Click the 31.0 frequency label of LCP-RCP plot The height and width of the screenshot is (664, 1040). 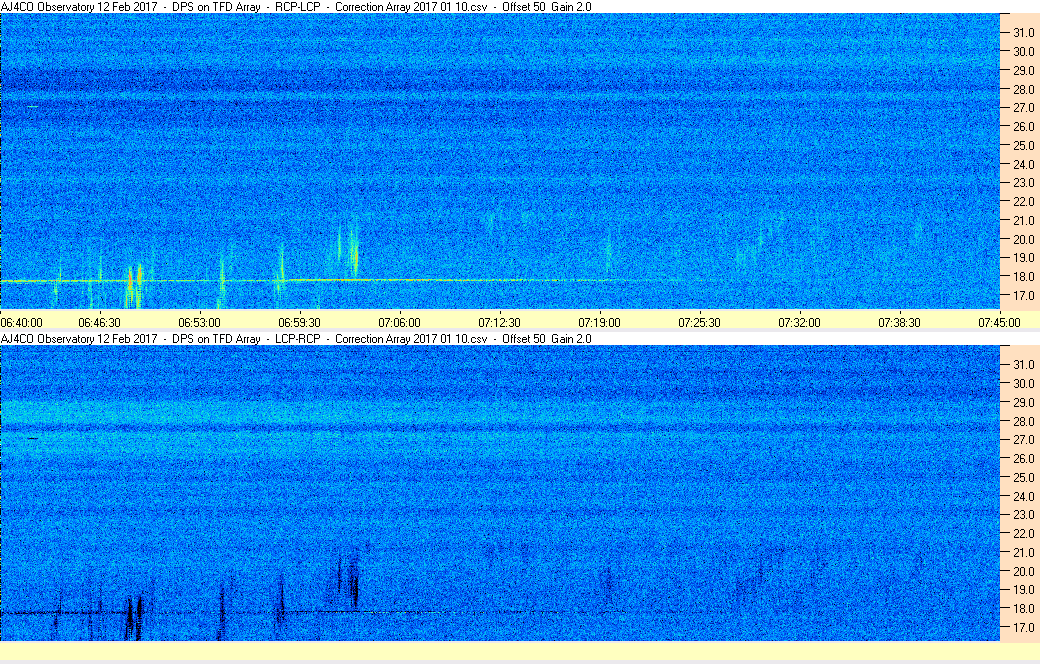coord(1023,365)
